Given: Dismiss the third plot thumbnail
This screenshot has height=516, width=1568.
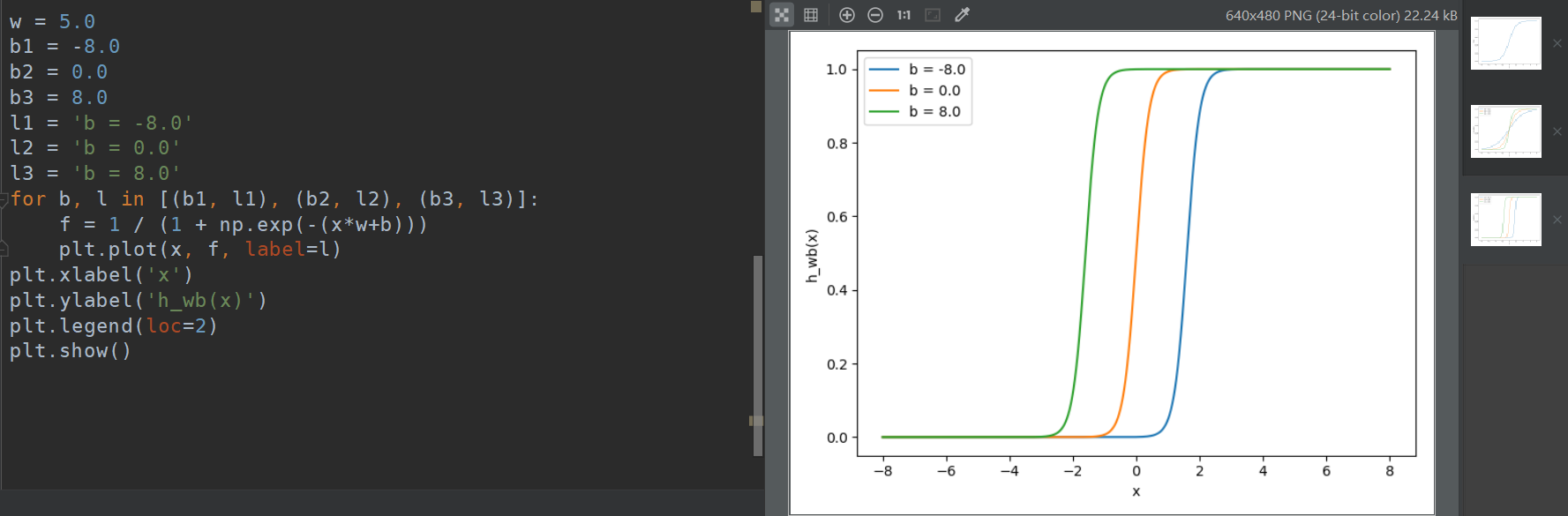Looking at the screenshot, I should click(1557, 220).
